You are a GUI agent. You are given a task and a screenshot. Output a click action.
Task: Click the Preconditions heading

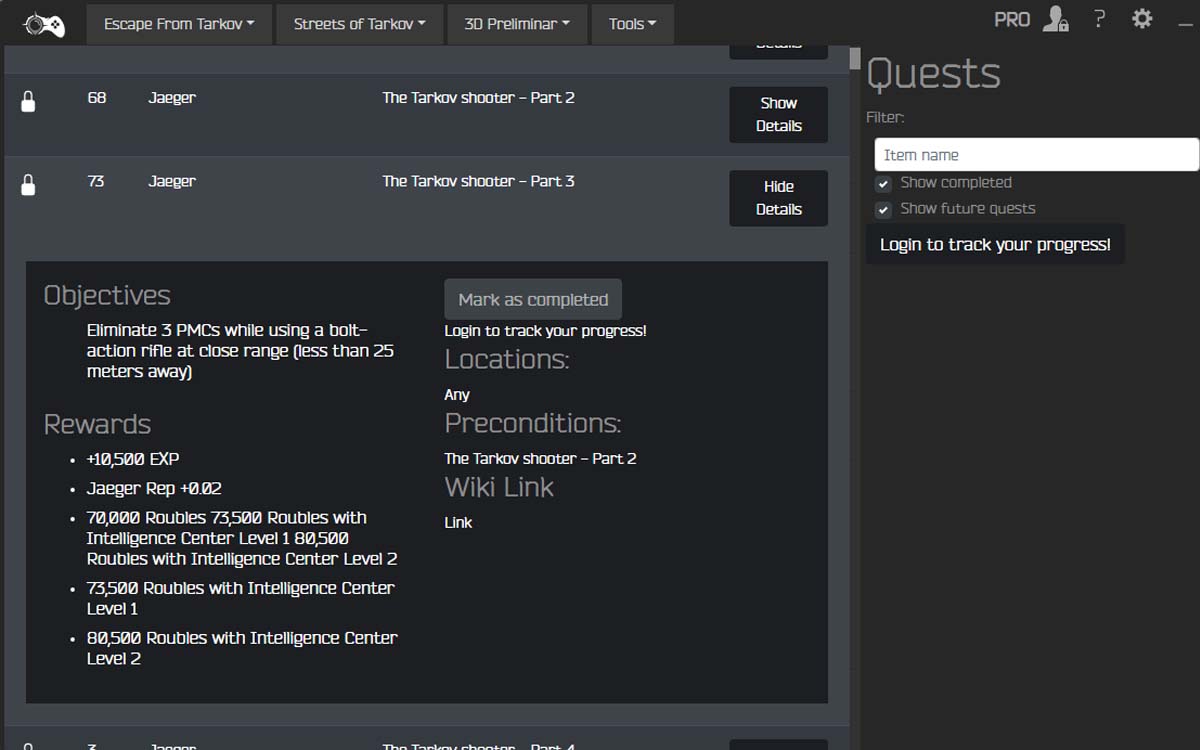(533, 423)
